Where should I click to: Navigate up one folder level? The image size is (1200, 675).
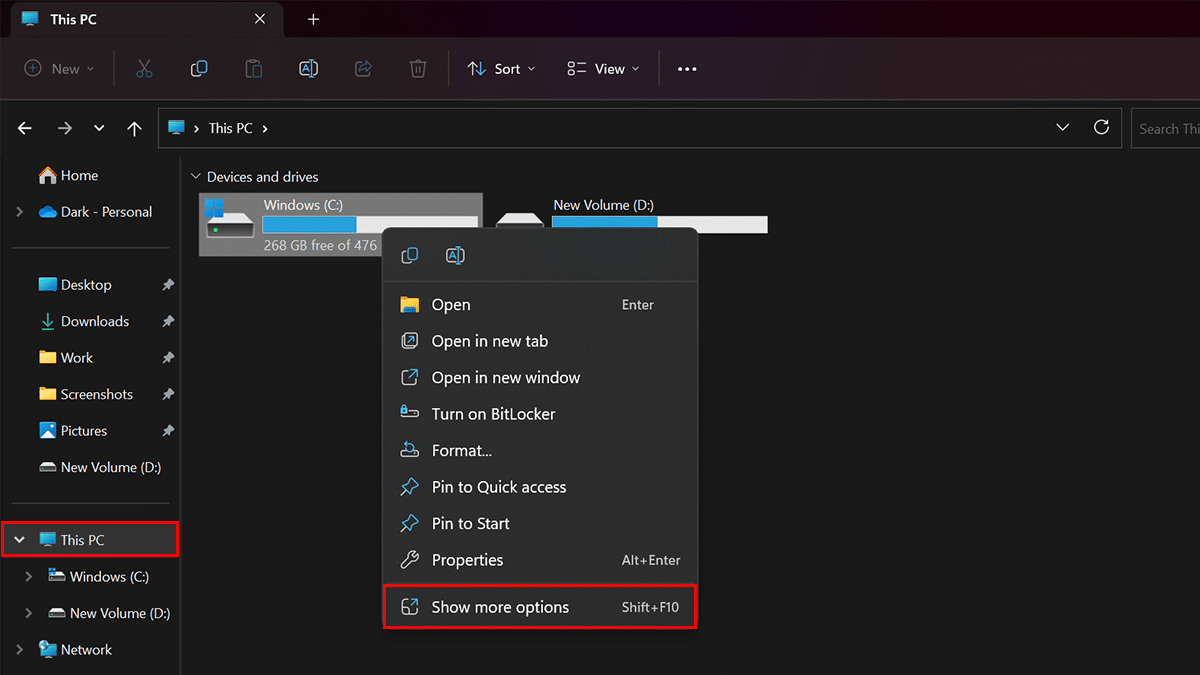tap(135, 129)
